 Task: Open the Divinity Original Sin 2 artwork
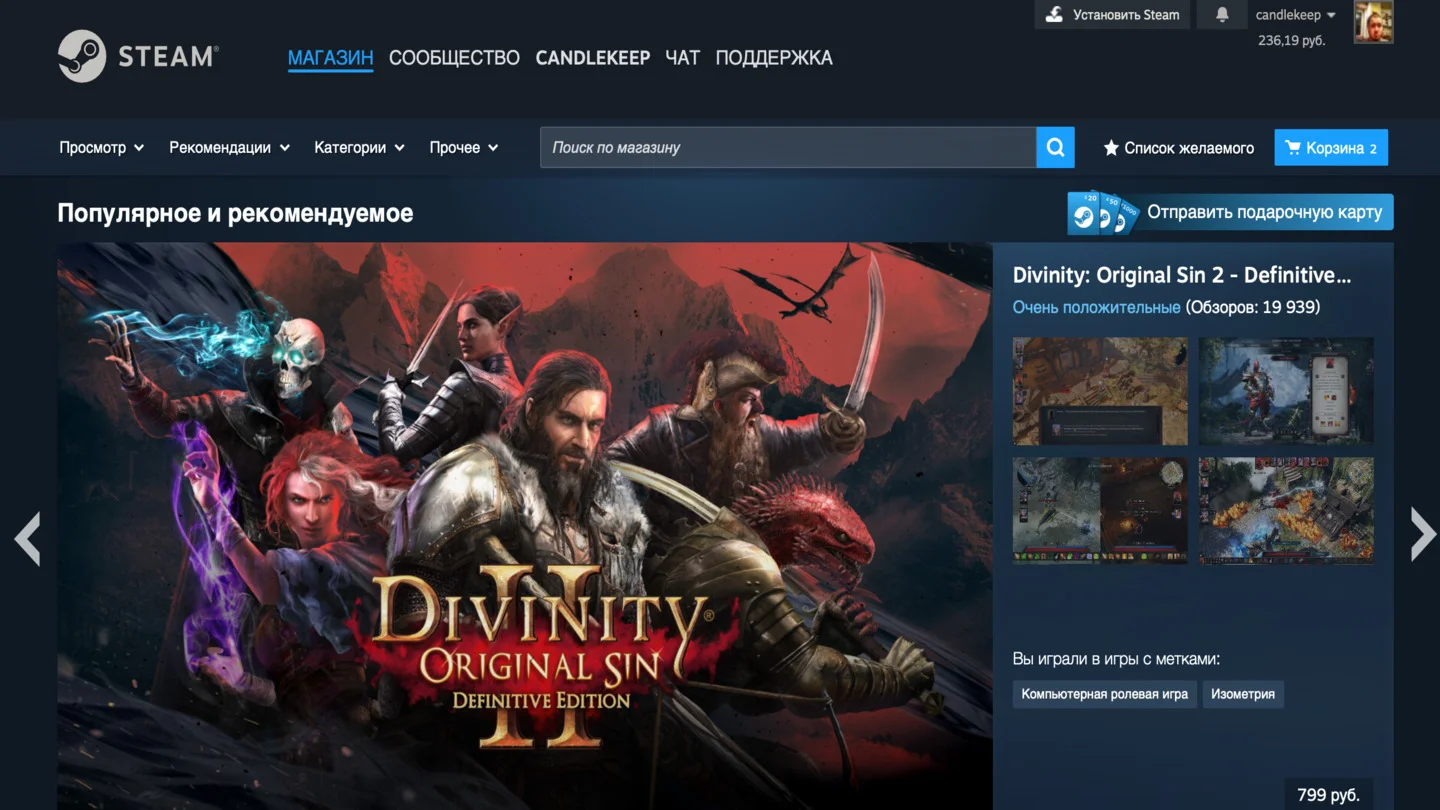click(x=525, y=526)
